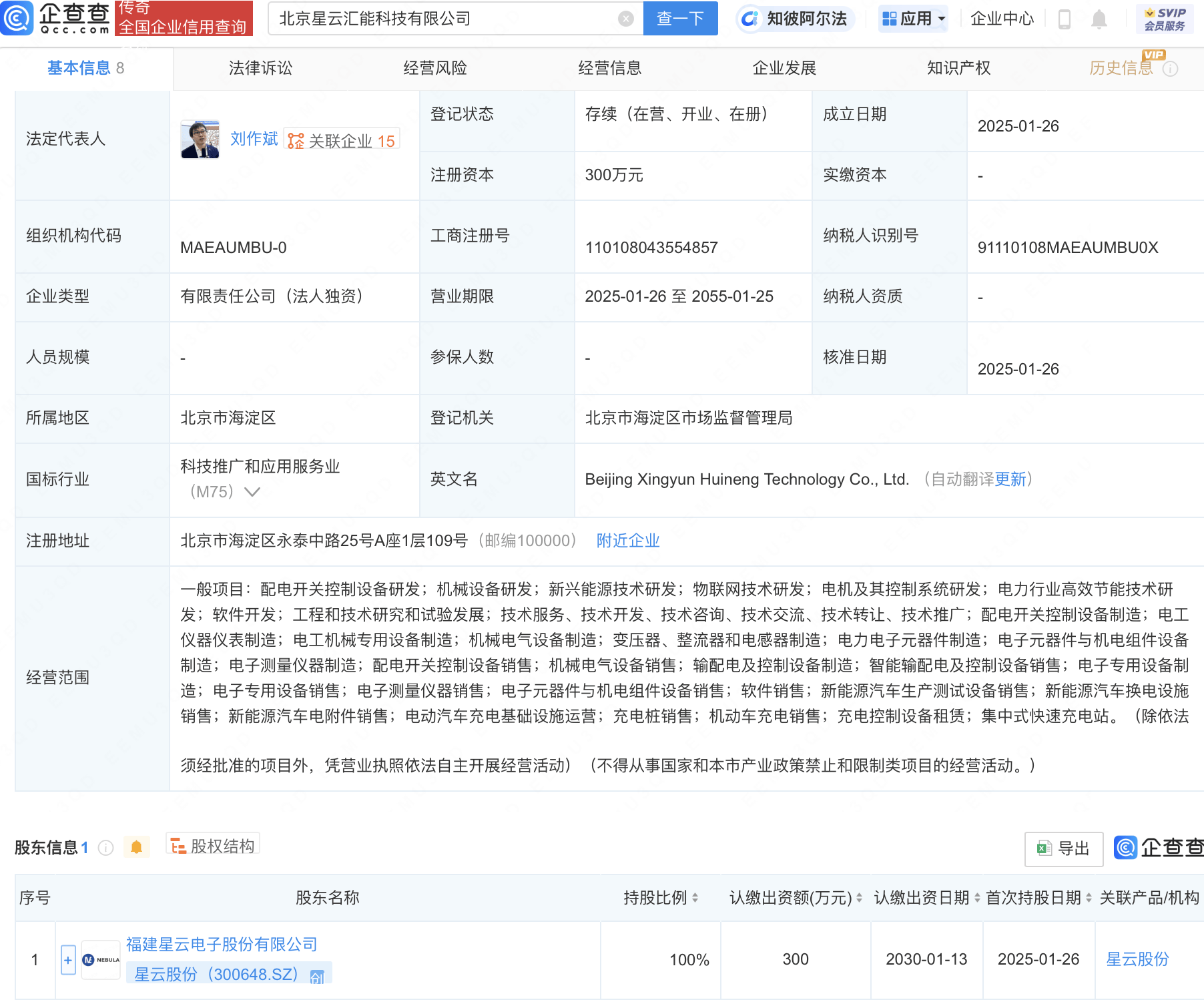The height and width of the screenshot is (1004, 1204).
Task: Open 福建星云电子股份有限公司 shareholder link
Action: pos(222,945)
